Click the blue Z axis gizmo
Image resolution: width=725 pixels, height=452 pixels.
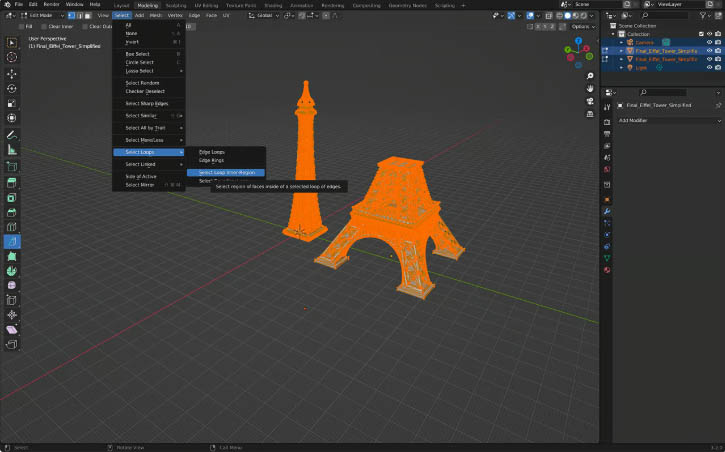580,40
